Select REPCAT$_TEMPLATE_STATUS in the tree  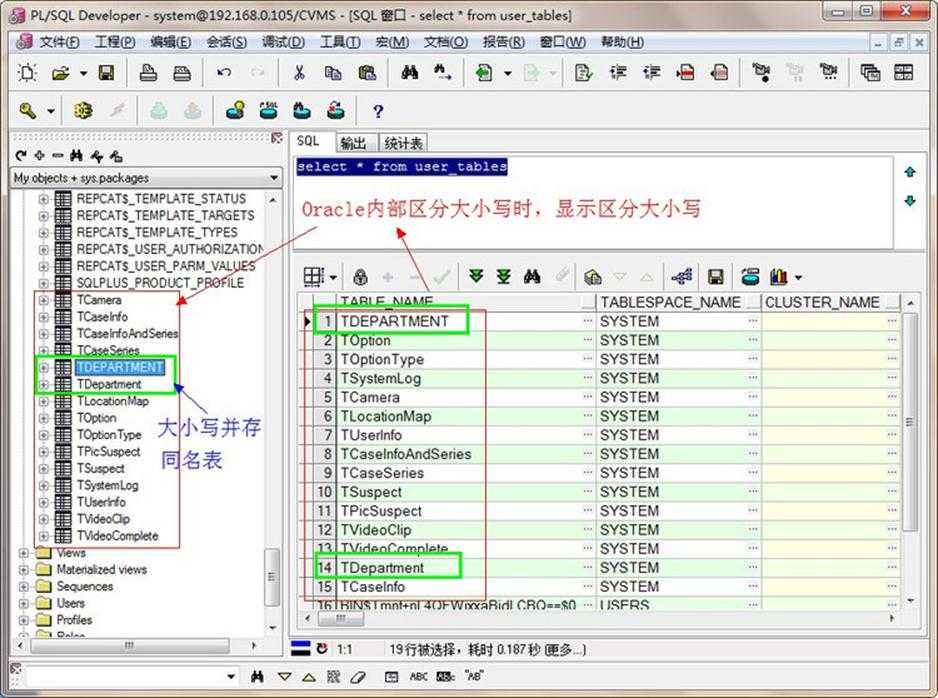point(162,199)
